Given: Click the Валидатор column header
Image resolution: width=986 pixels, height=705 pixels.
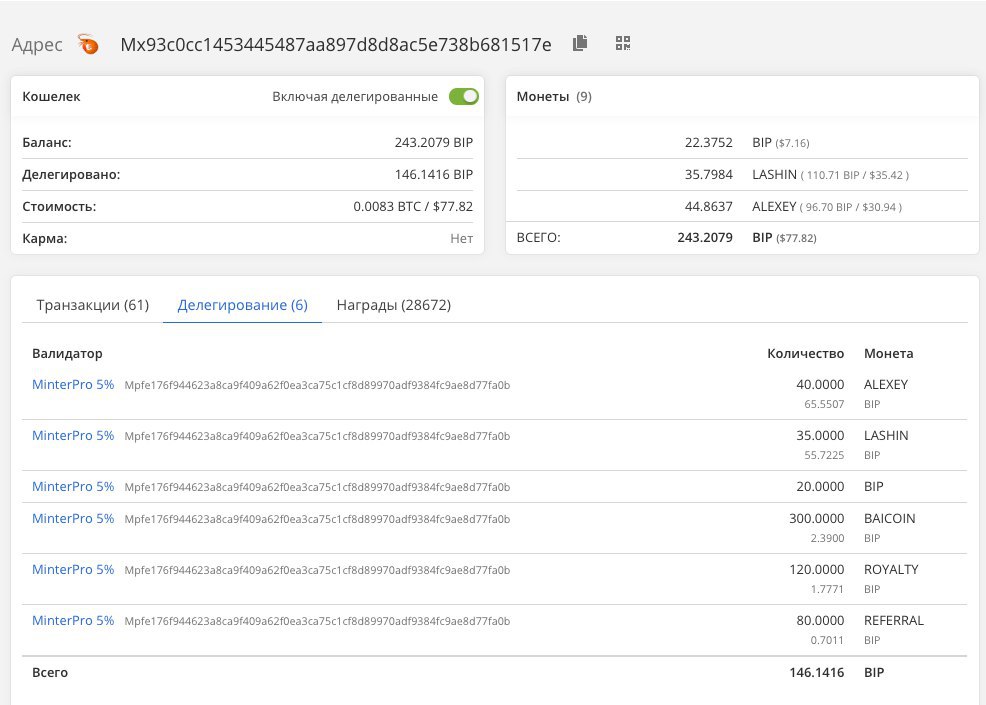Looking at the screenshot, I should (67, 353).
